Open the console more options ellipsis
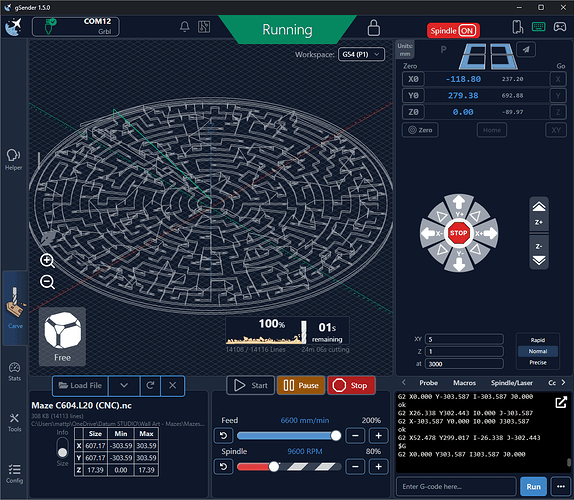574x500 pixels. pyautogui.click(x=560, y=486)
